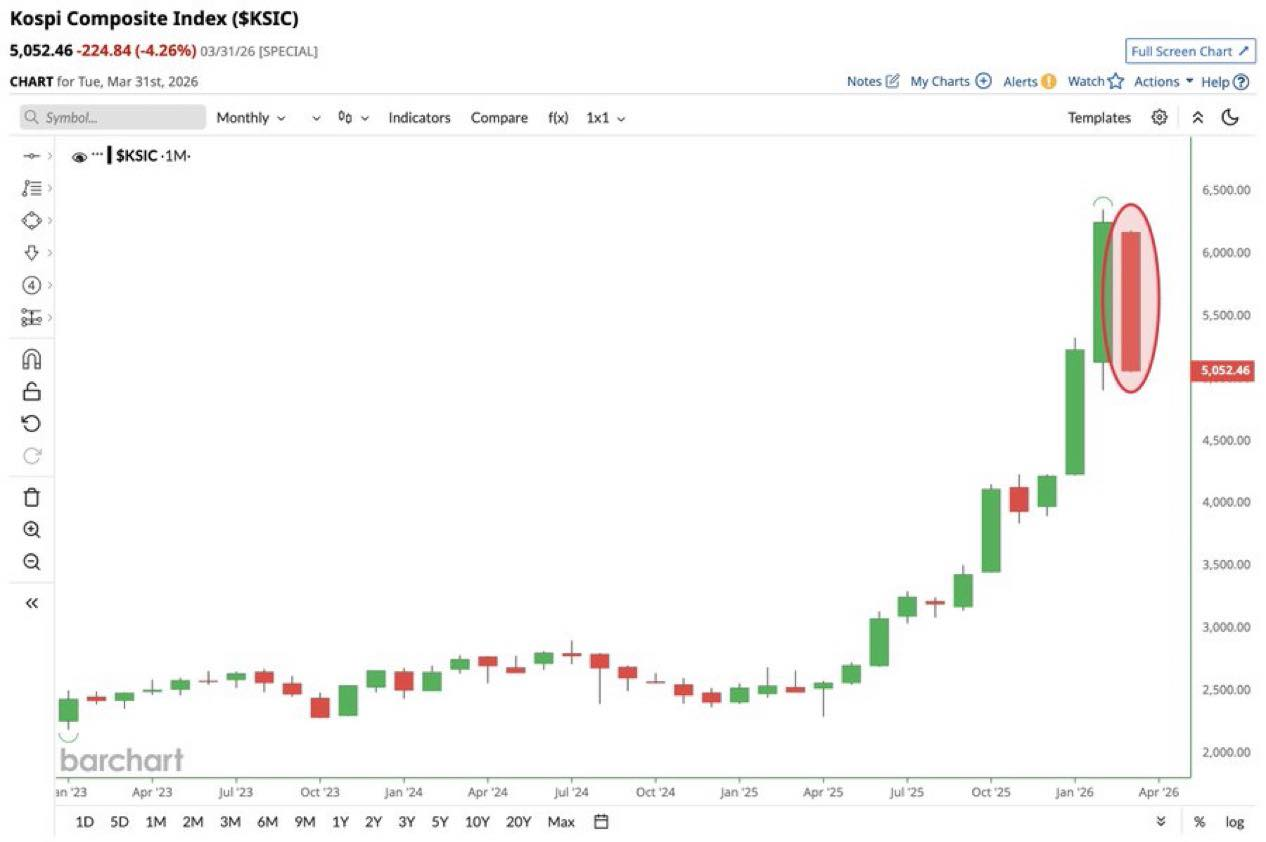This screenshot has height=842, width=1266.
Task: Click the Full Screen Chart button
Action: point(1190,51)
